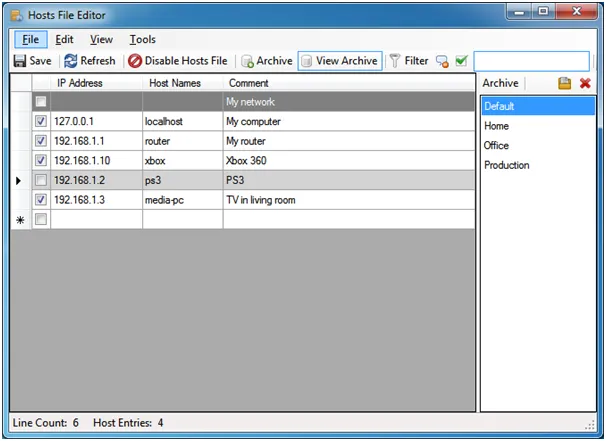Open the Tools menu

pyautogui.click(x=142, y=39)
